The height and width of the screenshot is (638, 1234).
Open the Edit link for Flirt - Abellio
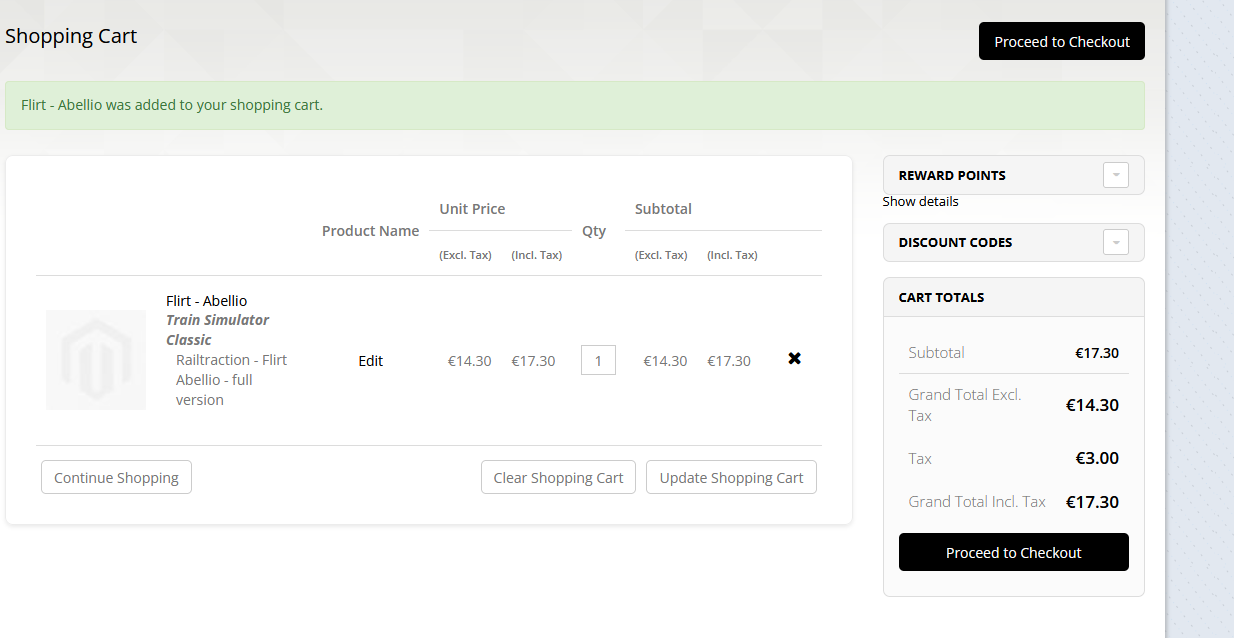[371, 361]
